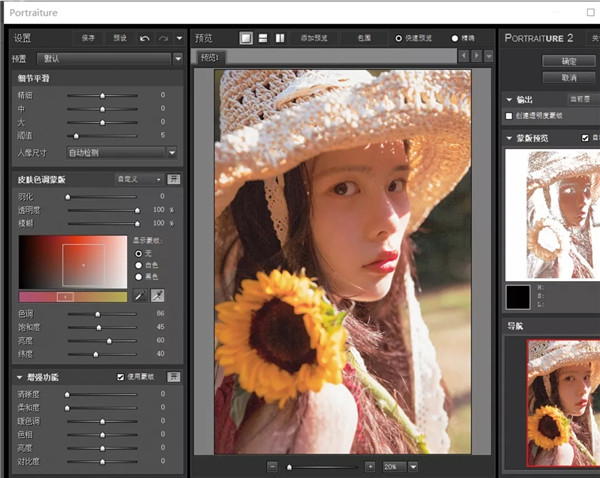Click the 添加预览 button
This screenshot has width=600, height=478.
click(x=314, y=38)
